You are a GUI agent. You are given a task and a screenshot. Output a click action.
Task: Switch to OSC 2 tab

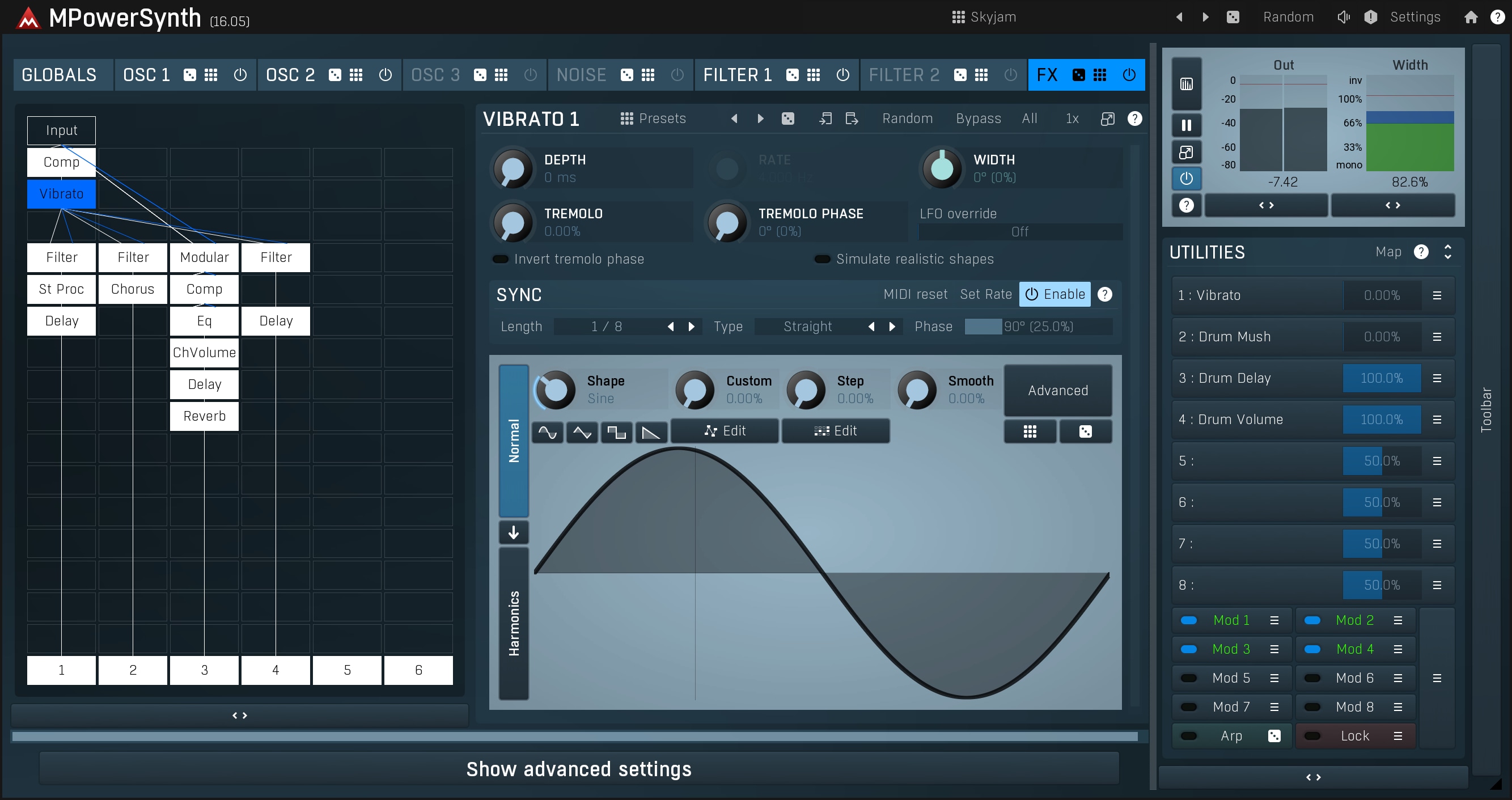pyautogui.click(x=290, y=74)
